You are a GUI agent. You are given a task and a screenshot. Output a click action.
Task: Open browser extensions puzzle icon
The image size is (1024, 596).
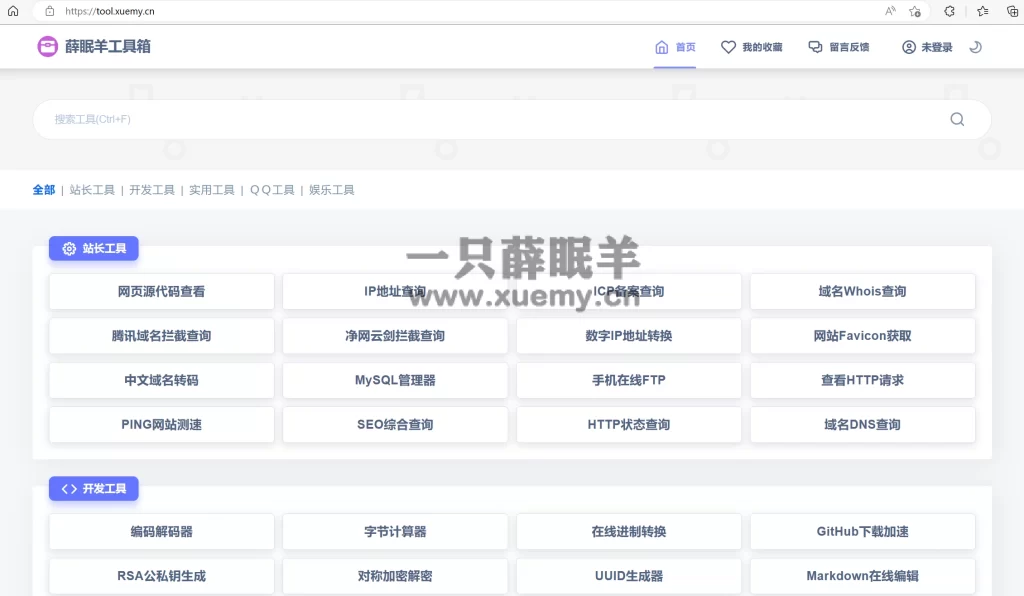tap(950, 11)
